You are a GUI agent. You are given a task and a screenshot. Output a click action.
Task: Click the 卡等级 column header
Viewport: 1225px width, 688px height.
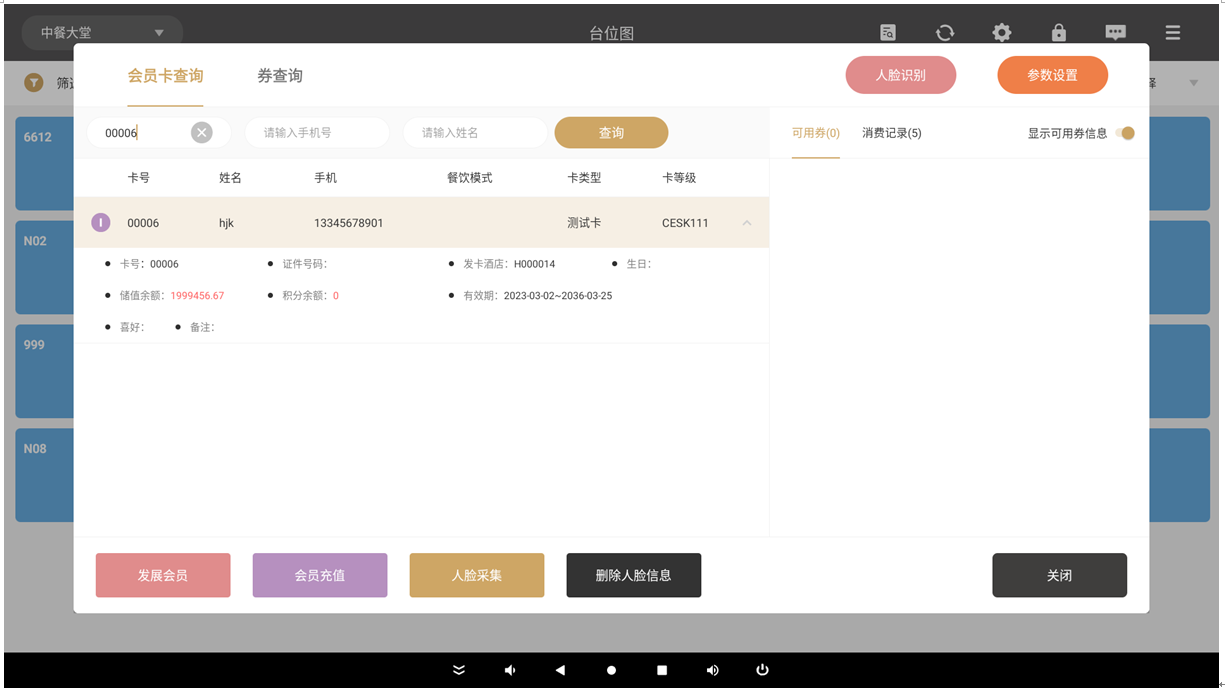(679, 178)
